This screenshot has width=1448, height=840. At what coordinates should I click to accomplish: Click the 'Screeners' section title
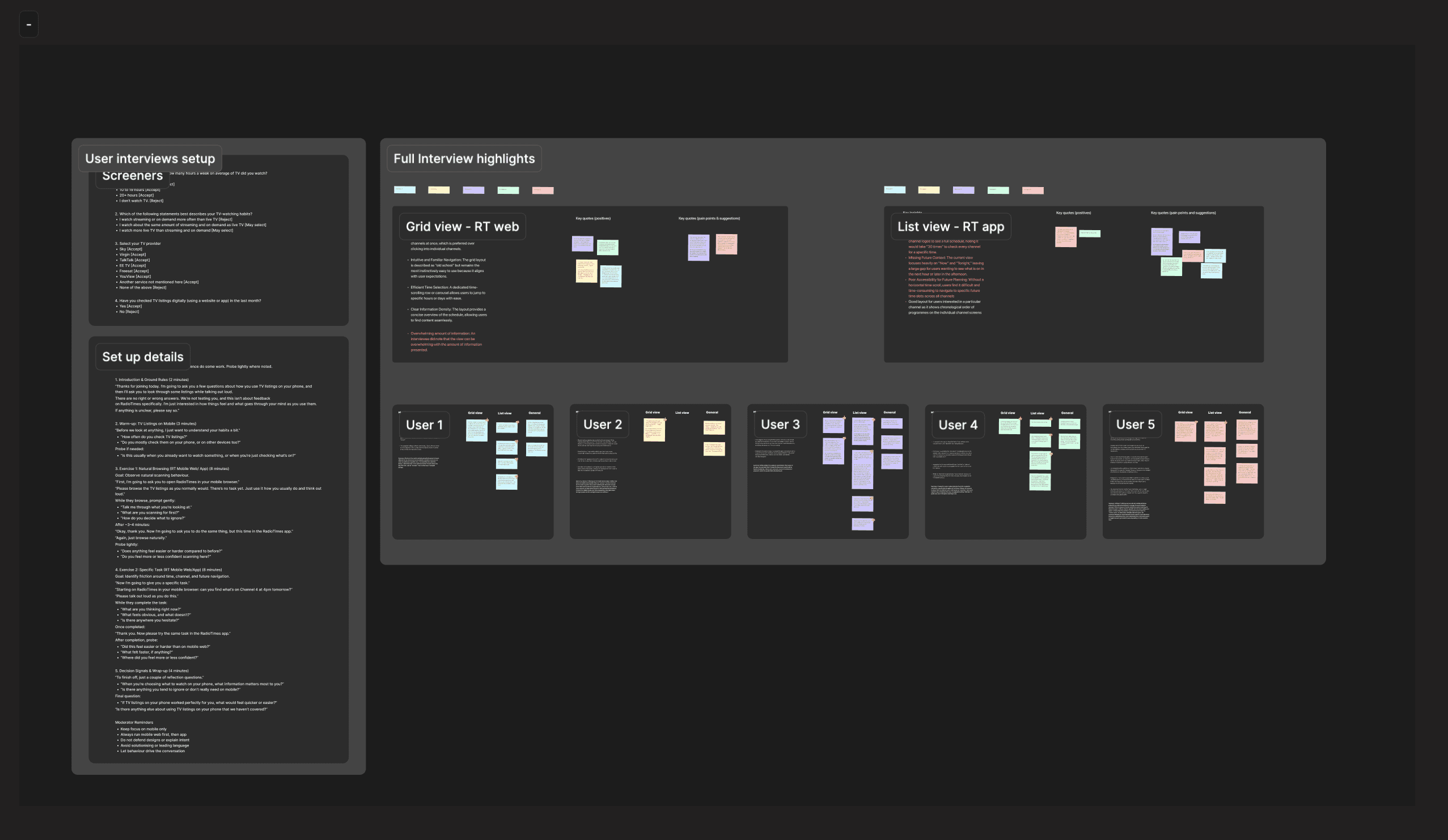pos(132,177)
